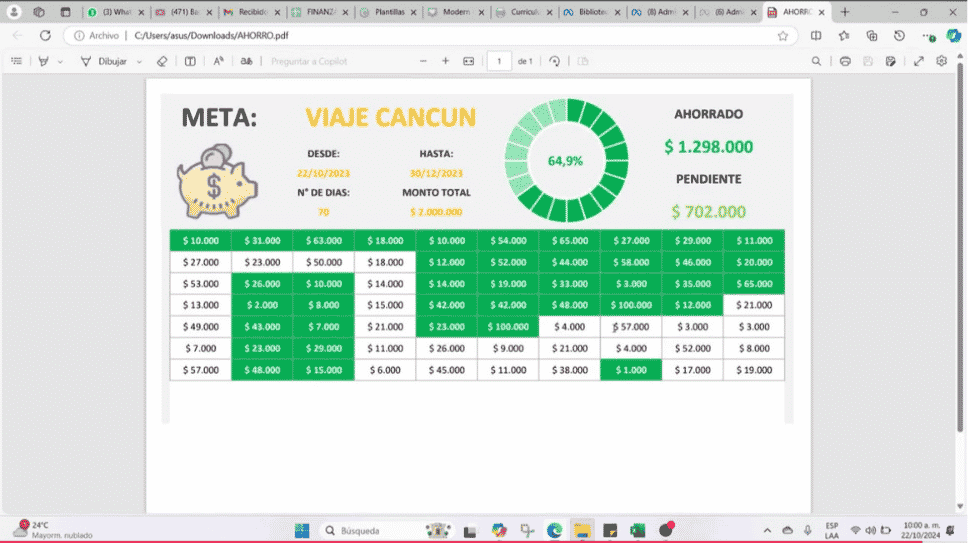
Task: Close the Plantillas tab
Action: [414, 12]
